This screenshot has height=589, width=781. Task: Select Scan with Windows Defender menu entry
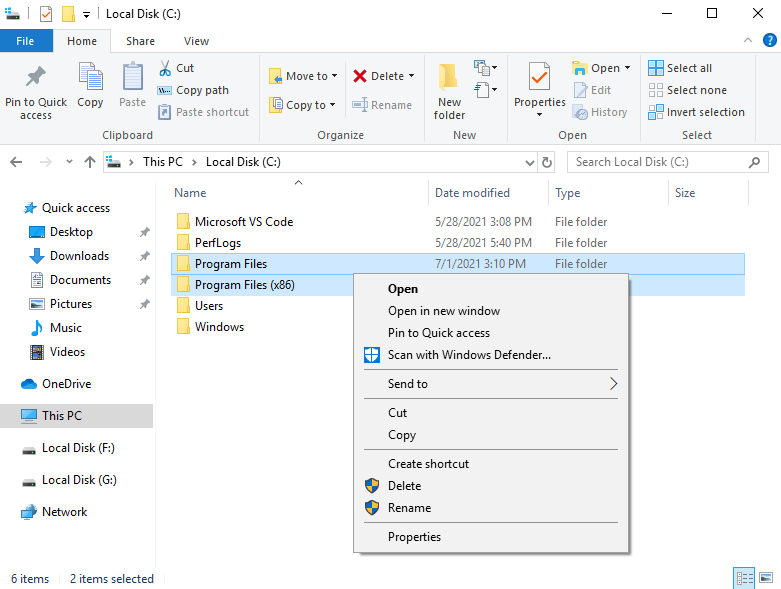coord(469,355)
